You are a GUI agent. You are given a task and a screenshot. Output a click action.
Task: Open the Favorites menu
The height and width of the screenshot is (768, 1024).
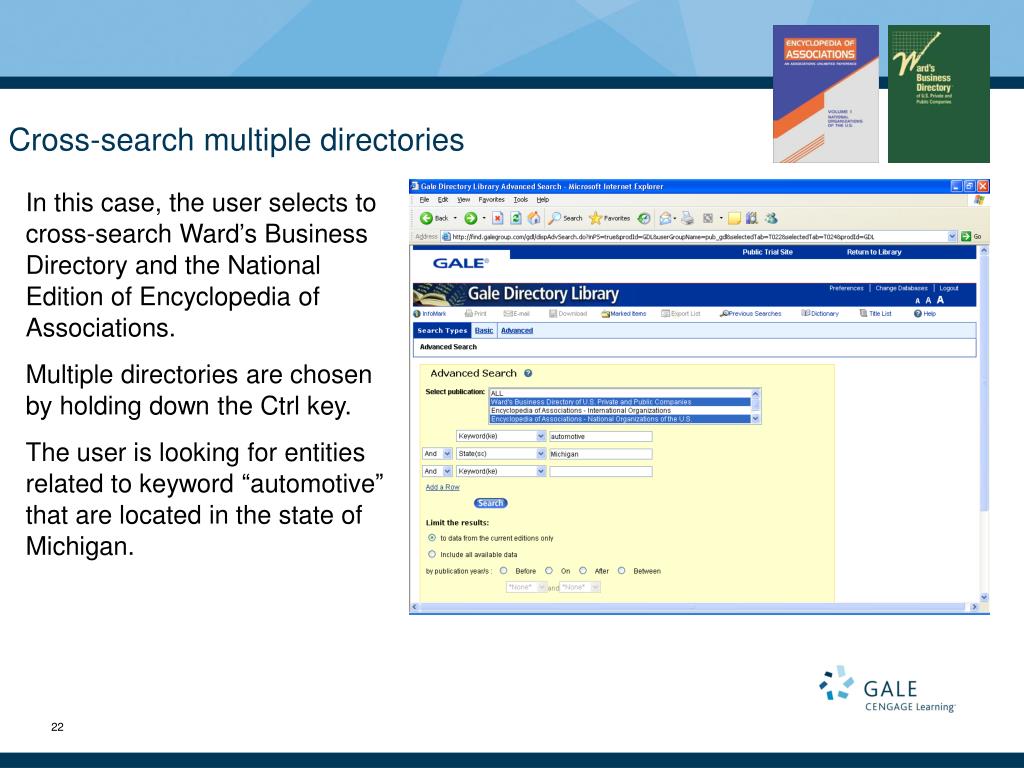click(x=491, y=200)
